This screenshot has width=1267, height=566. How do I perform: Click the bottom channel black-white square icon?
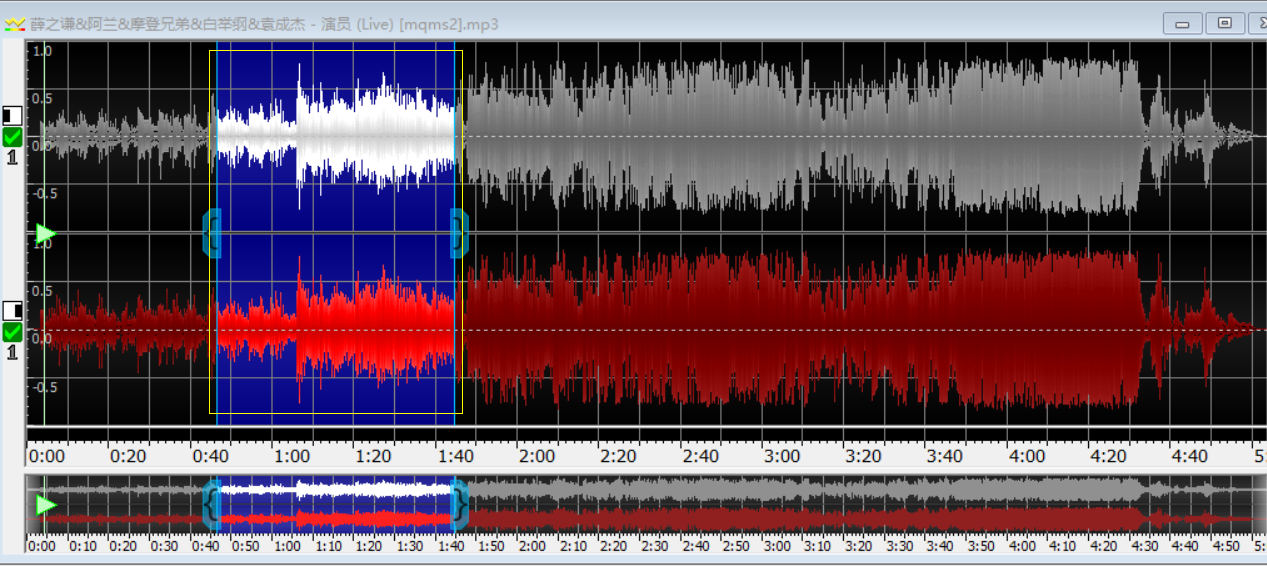pyautogui.click(x=12, y=310)
